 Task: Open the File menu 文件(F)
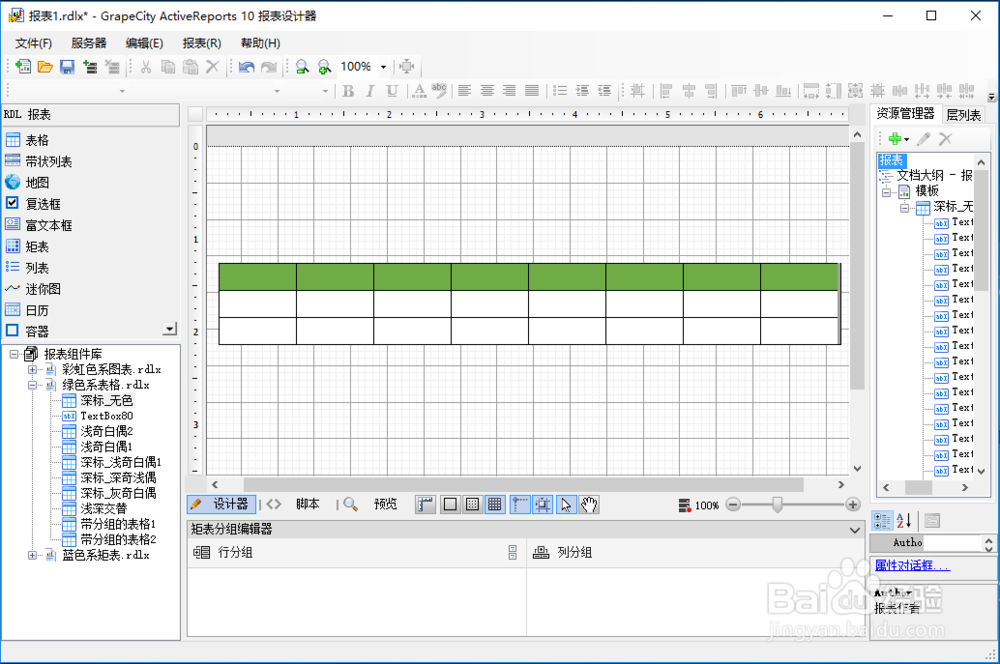pyautogui.click(x=34, y=43)
